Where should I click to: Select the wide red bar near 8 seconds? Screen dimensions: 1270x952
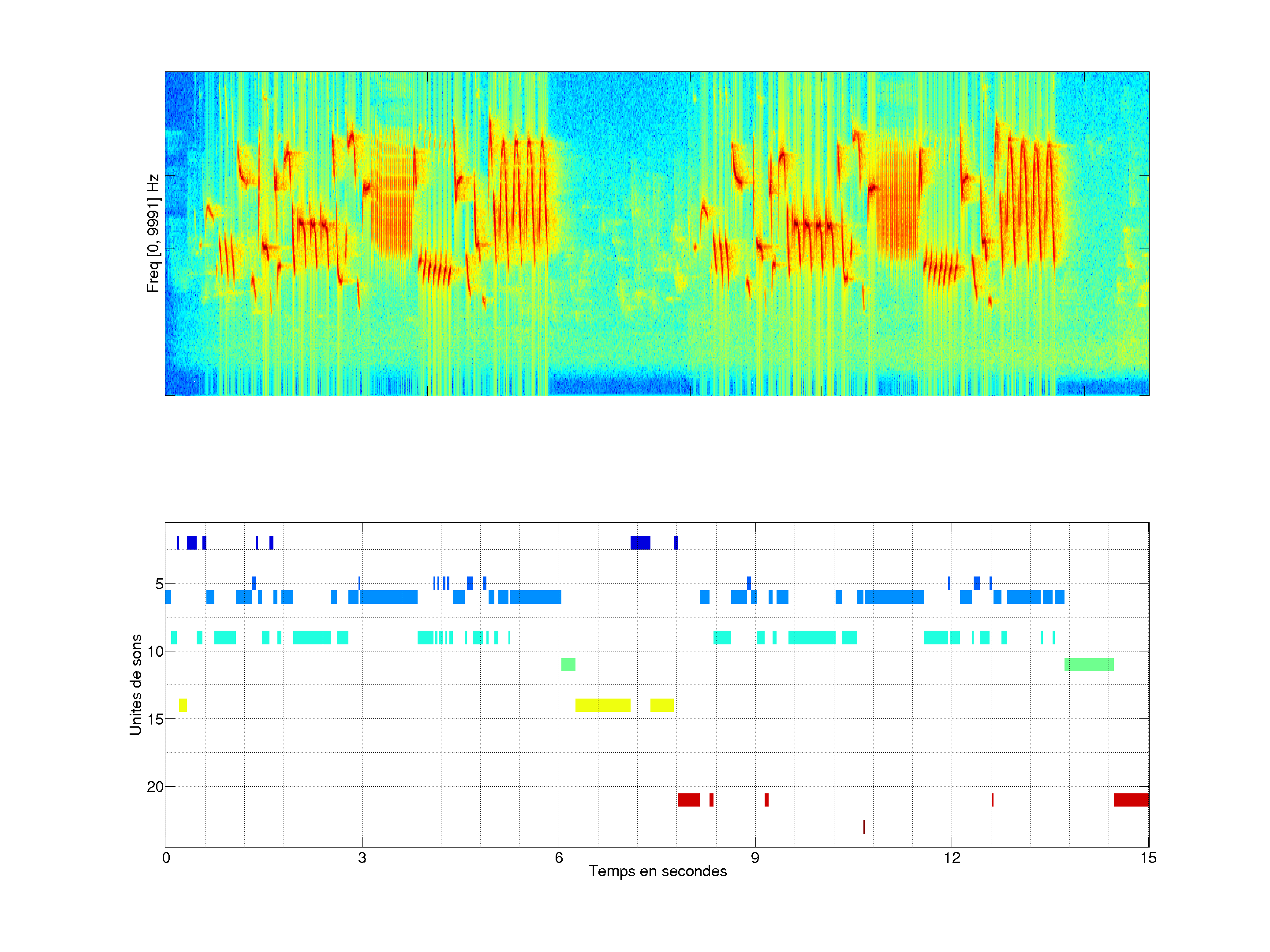click(x=688, y=800)
